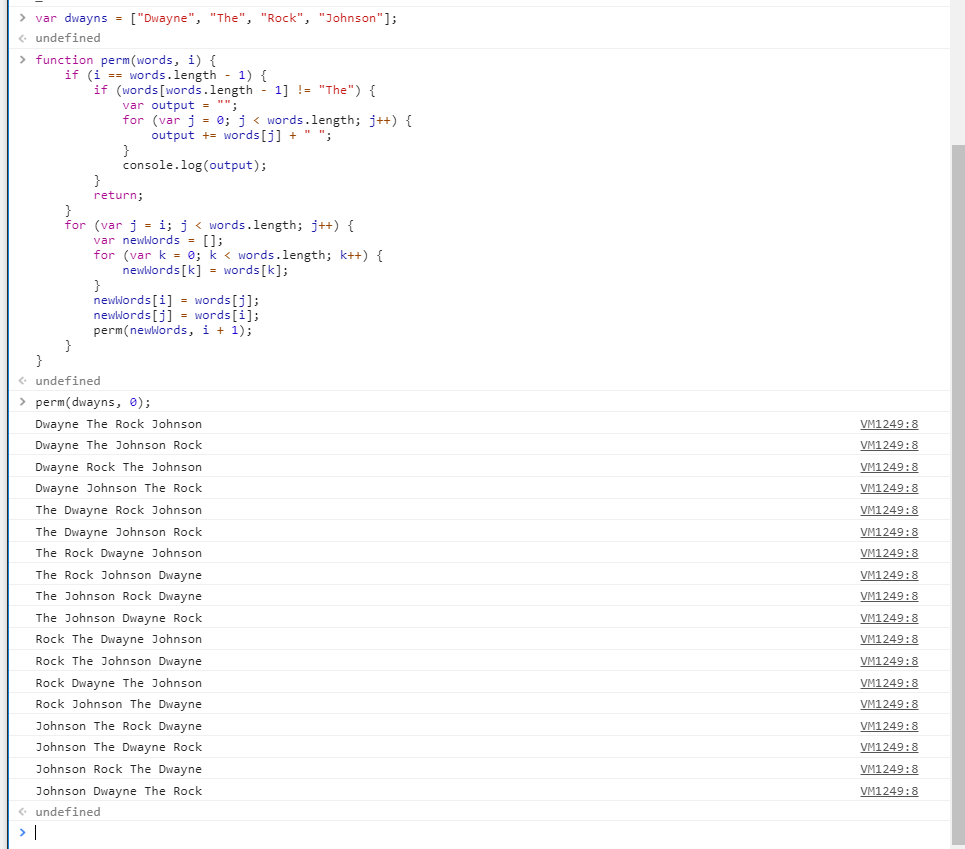Open VM1249:8 link for first log line
The image size is (965, 849).
pyautogui.click(x=889, y=424)
